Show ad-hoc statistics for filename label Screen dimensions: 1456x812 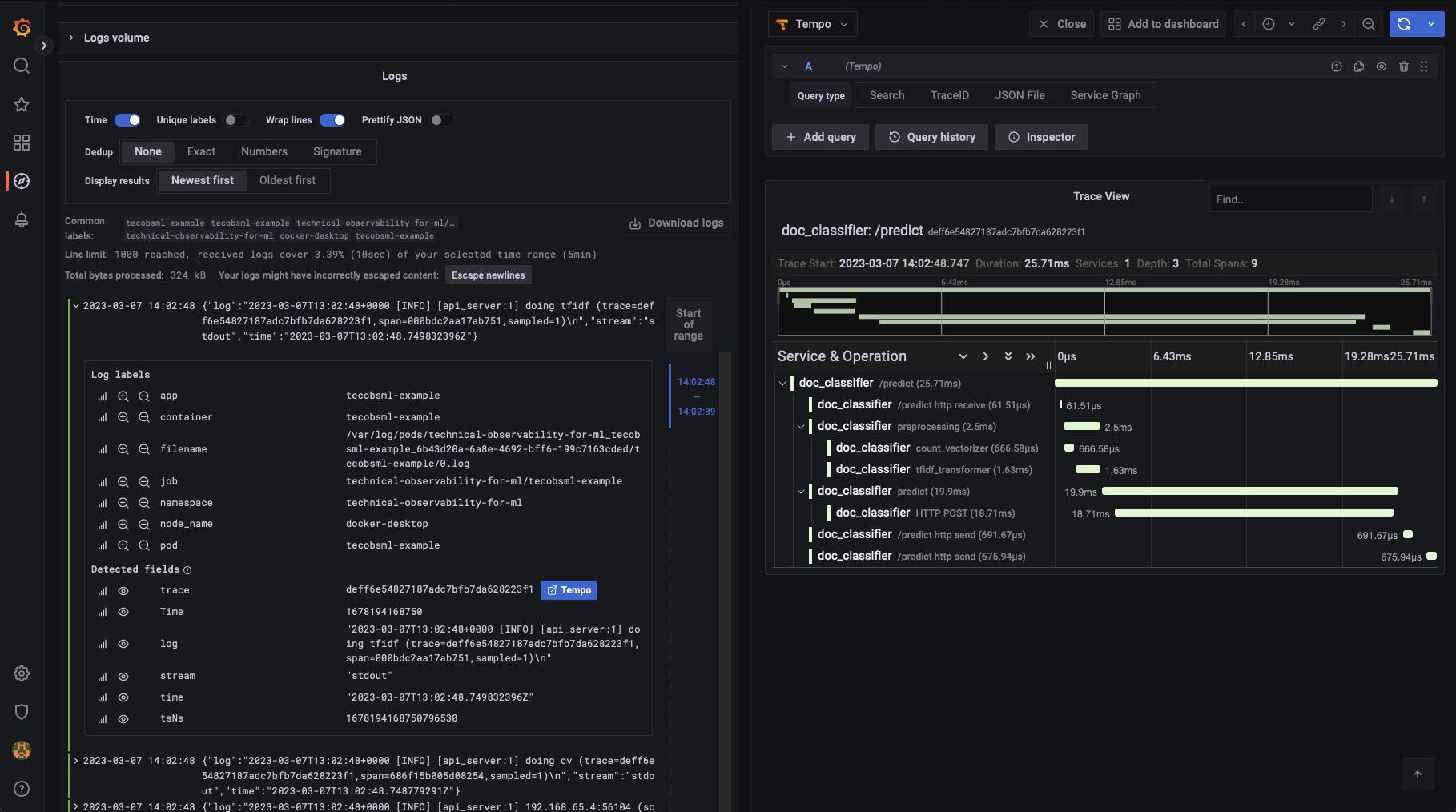point(103,449)
